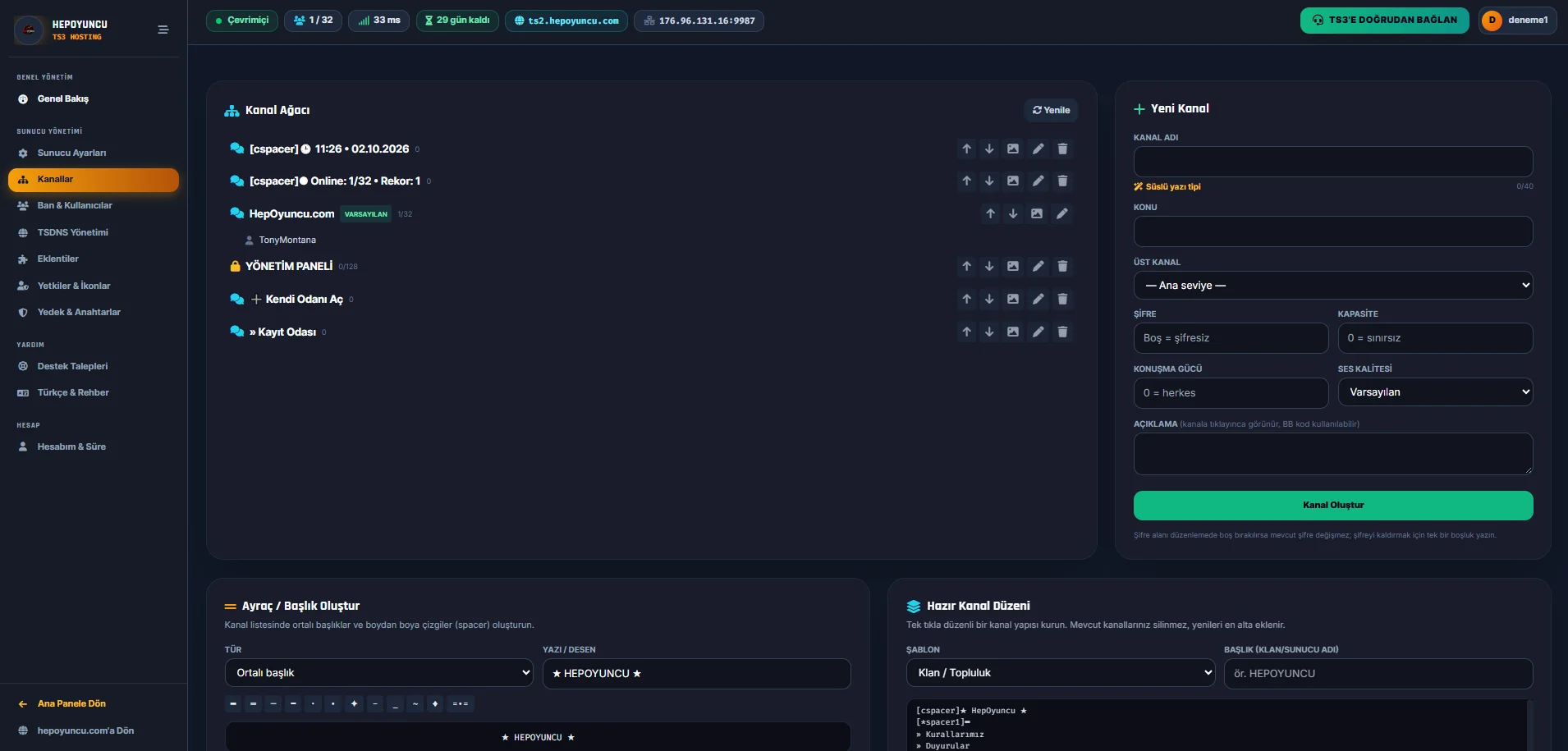This screenshot has width=1568, height=751.
Task: Open the Şablon dropdown Klan / Topluluk
Action: click(1061, 673)
